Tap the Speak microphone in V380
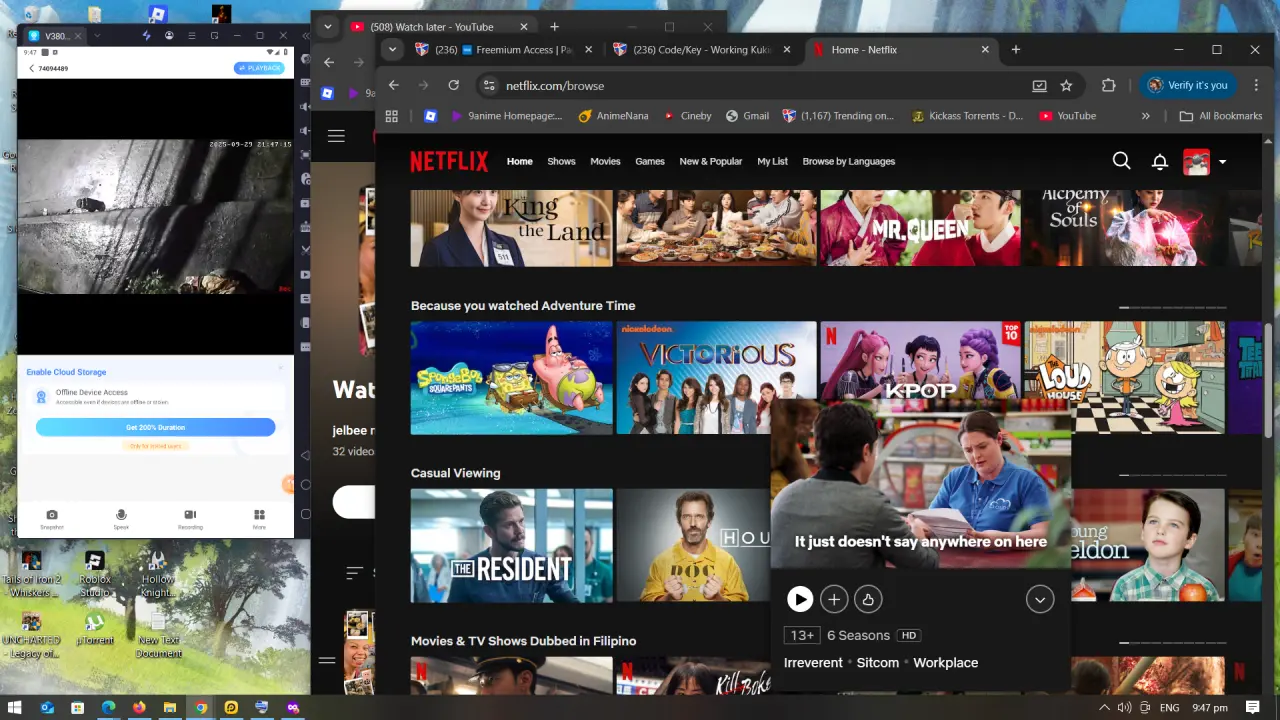The height and width of the screenshot is (720, 1280). point(121,519)
